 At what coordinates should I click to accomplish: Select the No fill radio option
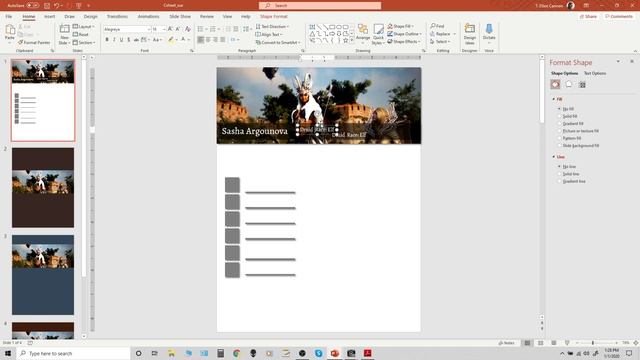click(567, 109)
